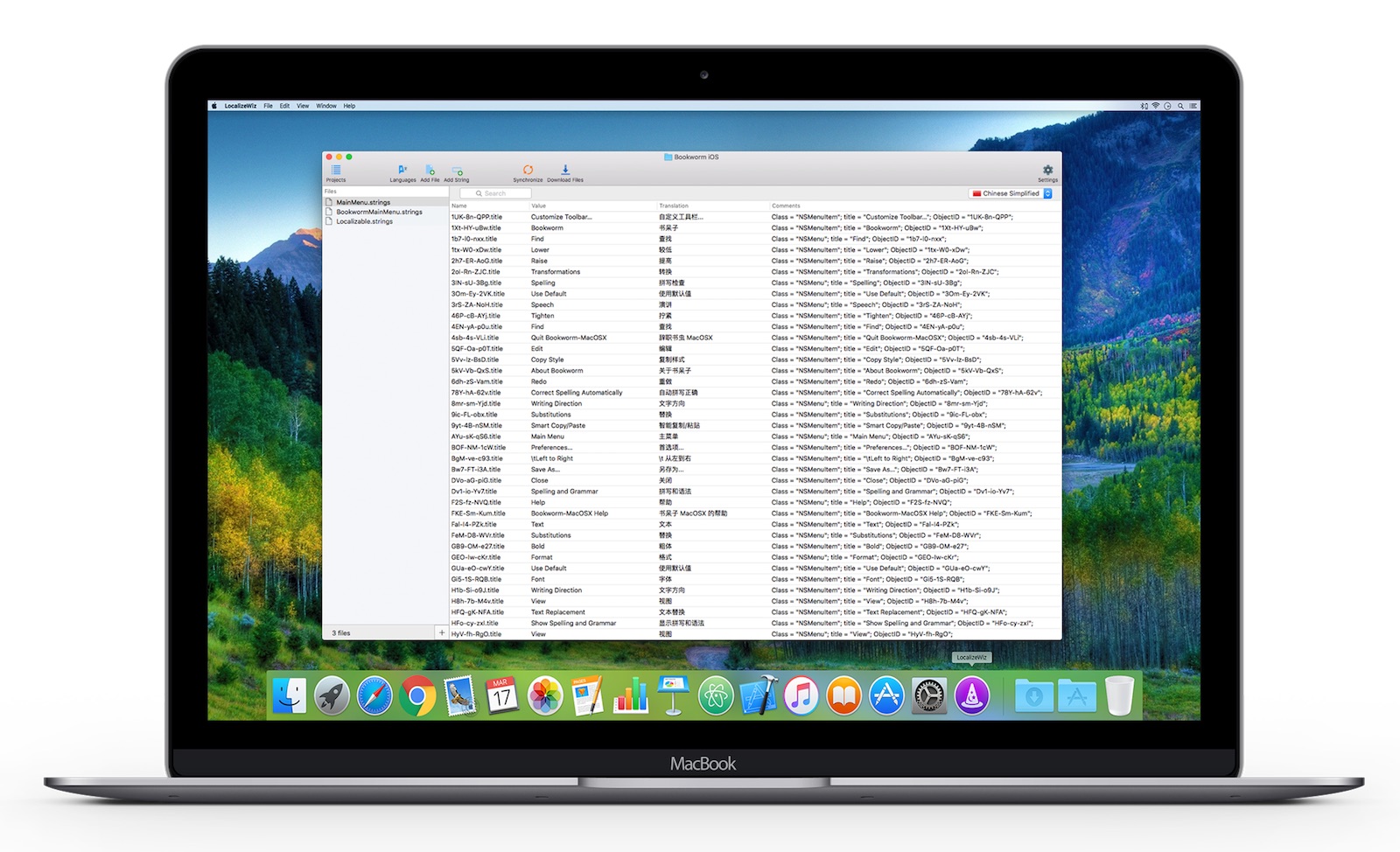Select the value 'Customize Toolbar...'
The height and width of the screenshot is (852, 1400).
coord(561,217)
